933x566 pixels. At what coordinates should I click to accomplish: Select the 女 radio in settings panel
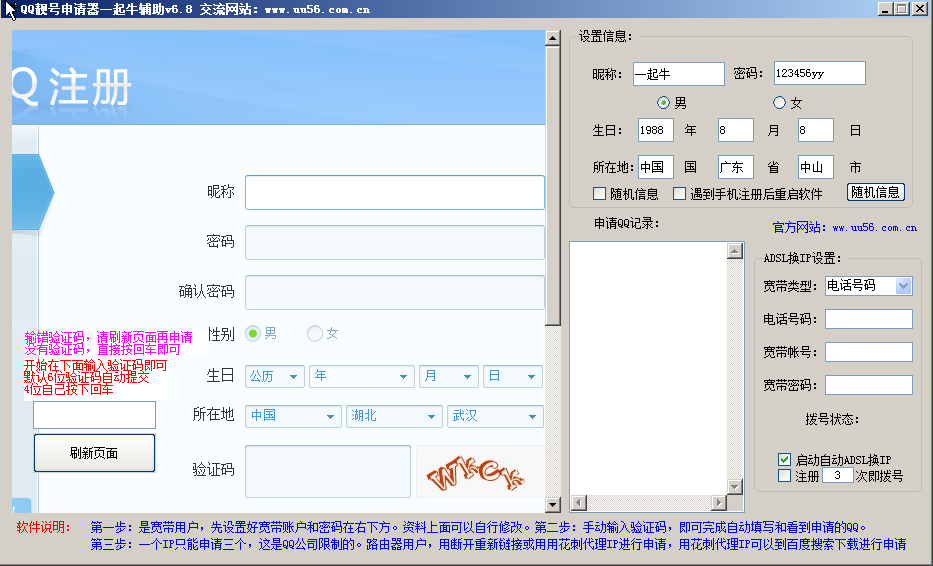779,103
